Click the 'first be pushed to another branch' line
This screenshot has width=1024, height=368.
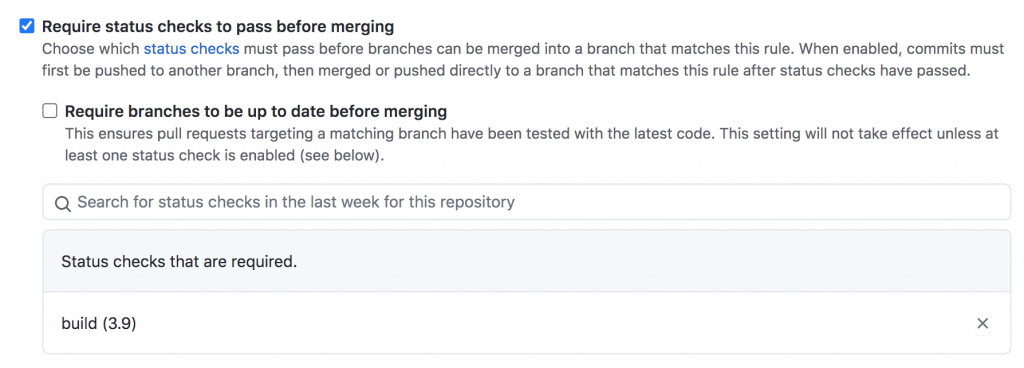pos(505,70)
